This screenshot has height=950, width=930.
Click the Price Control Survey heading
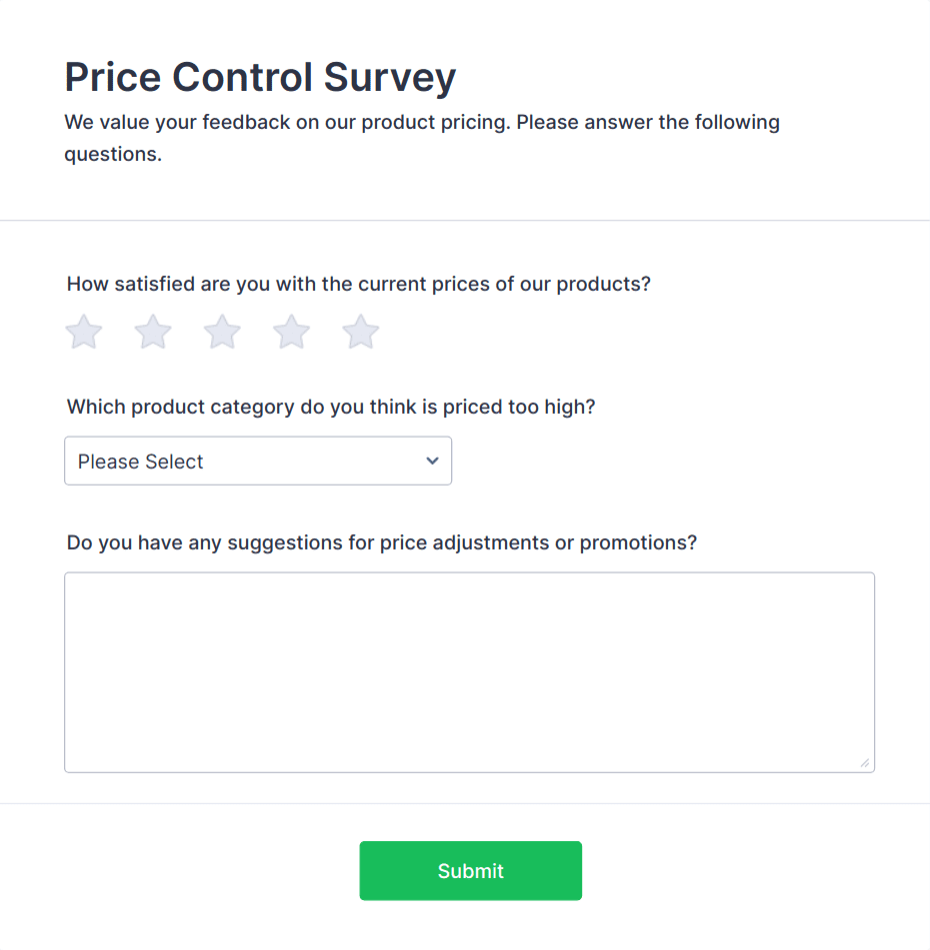click(259, 77)
